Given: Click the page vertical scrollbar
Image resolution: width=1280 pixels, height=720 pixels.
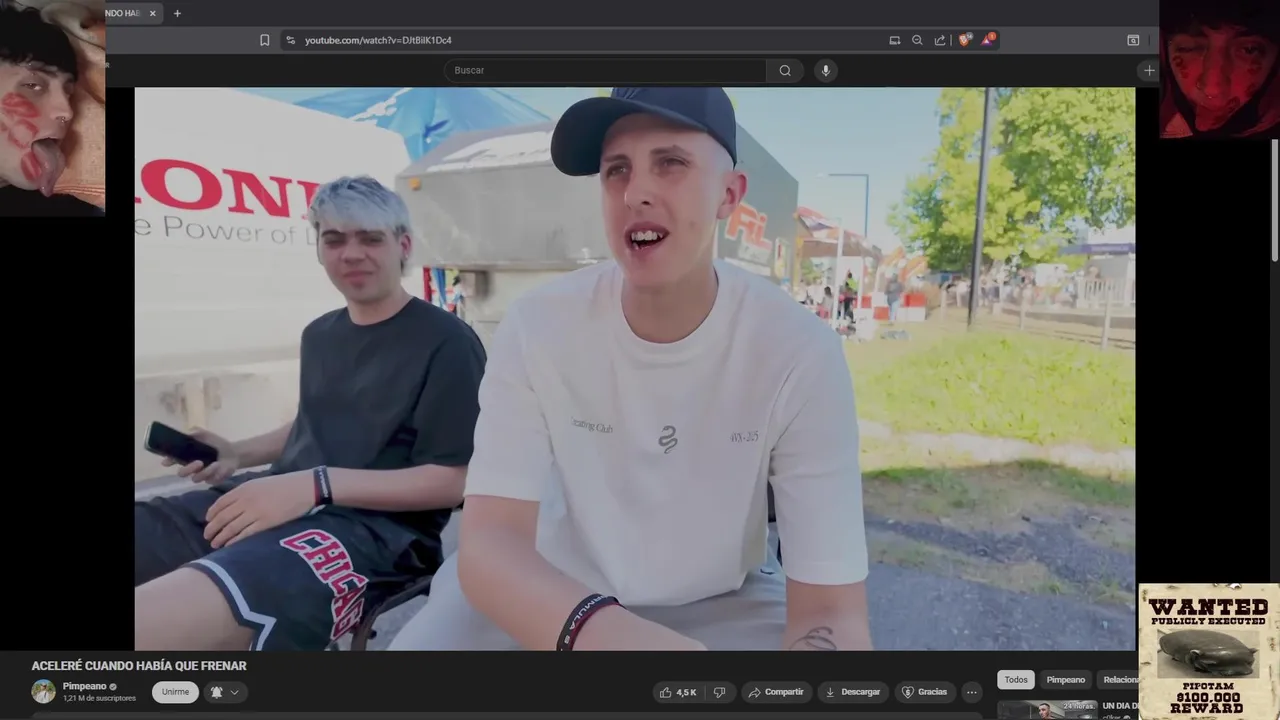Looking at the screenshot, I should click(x=1274, y=200).
